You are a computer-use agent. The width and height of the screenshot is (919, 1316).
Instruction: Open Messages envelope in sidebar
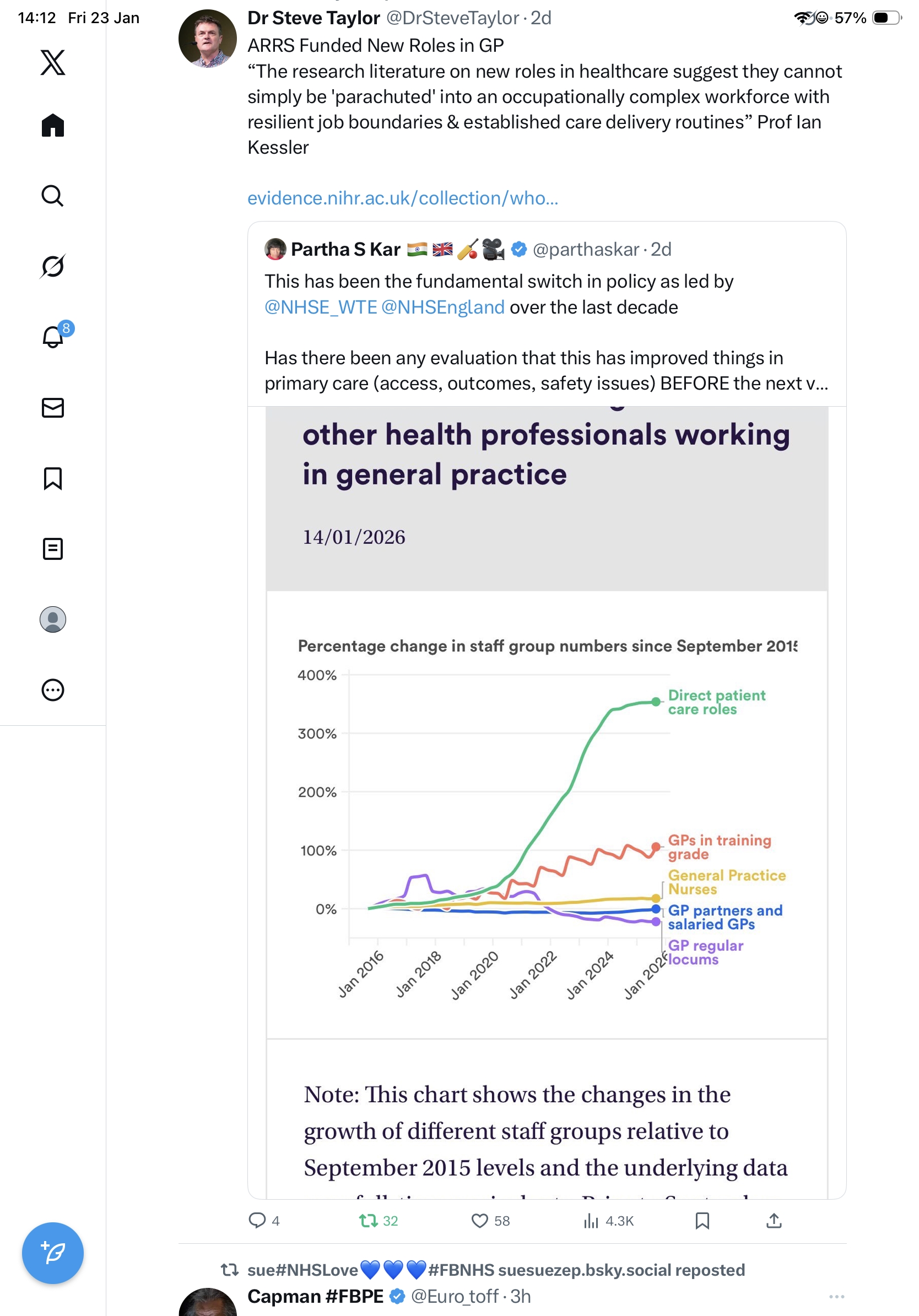(x=53, y=407)
